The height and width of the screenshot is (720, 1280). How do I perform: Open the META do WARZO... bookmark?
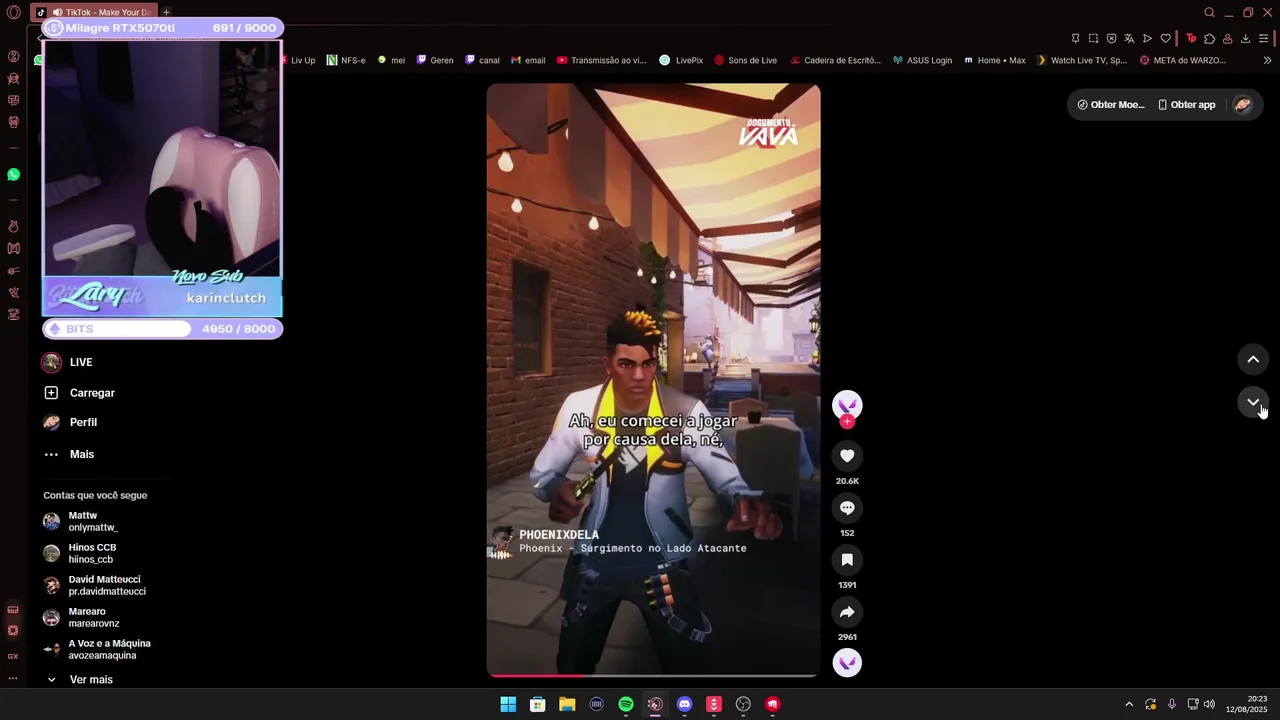click(x=1183, y=60)
